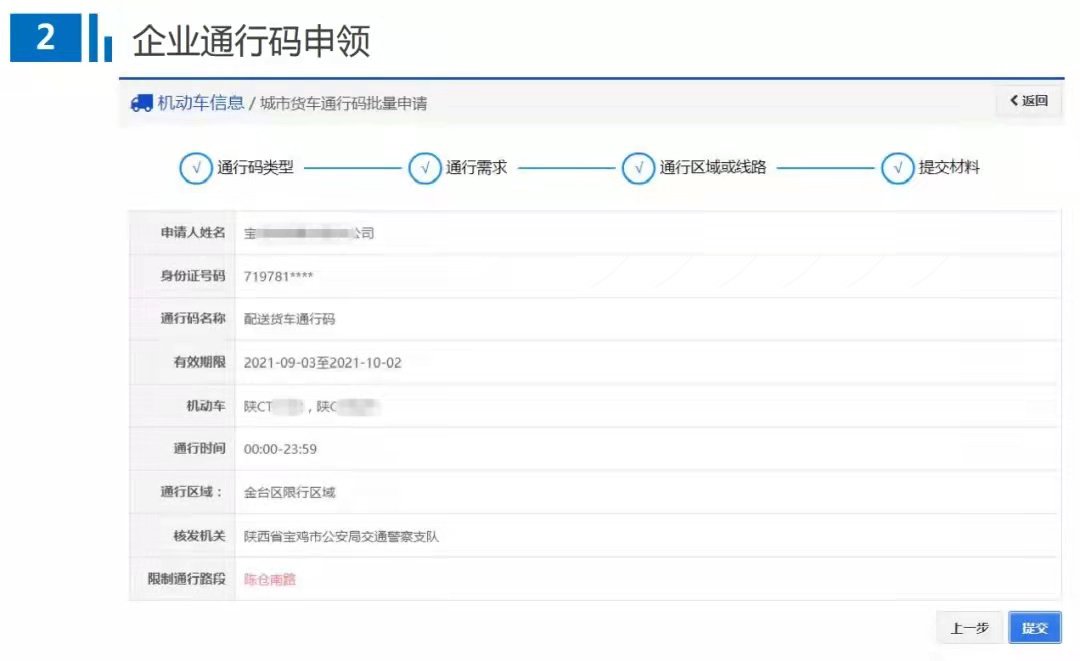Select the 提交材料 step label
This screenshot has height=661, width=1080.
pyautogui.click(x=949, y=168)
